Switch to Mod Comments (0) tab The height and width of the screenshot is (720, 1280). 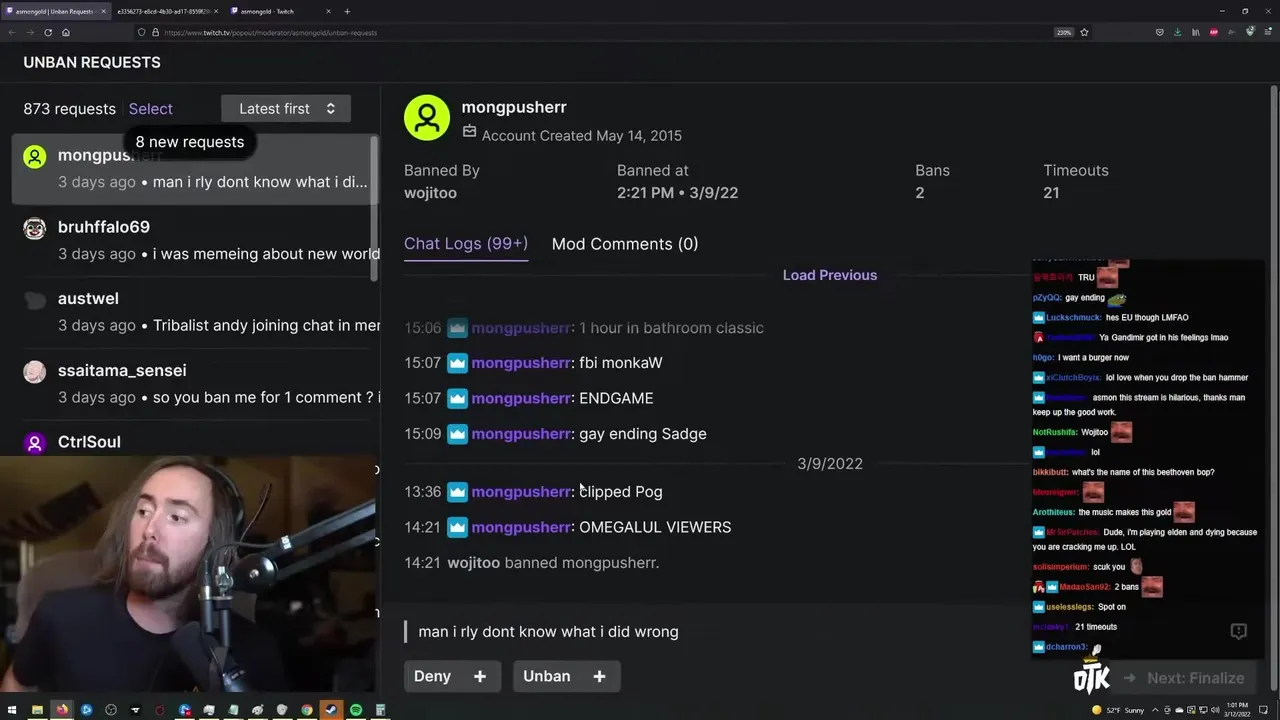click(x=625, y=244)
